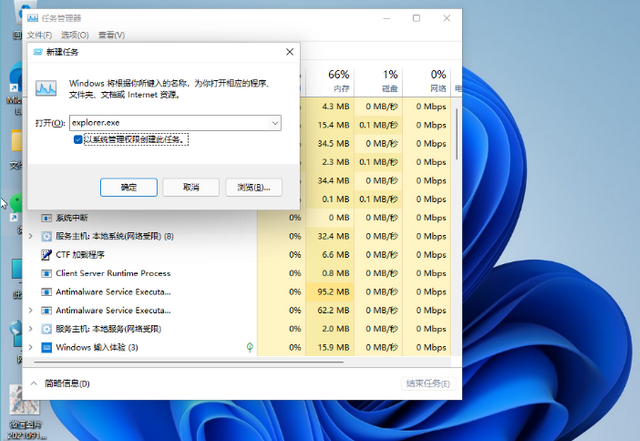Open the 查看(V) menu
The width and height of the screenshot is (640, 441).
(x=111, y=35)
